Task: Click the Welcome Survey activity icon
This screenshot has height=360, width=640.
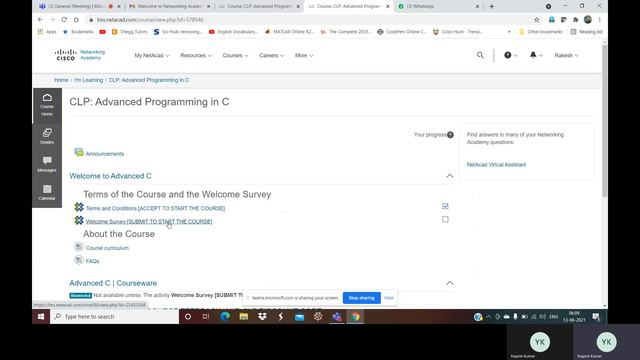Action: [79, 220]
